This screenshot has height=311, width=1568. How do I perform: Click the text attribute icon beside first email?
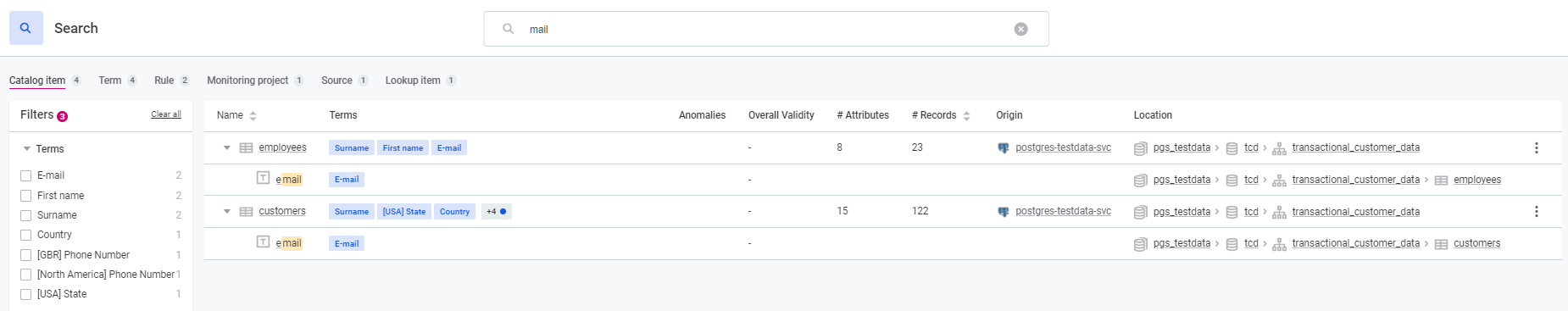(264, 178)
